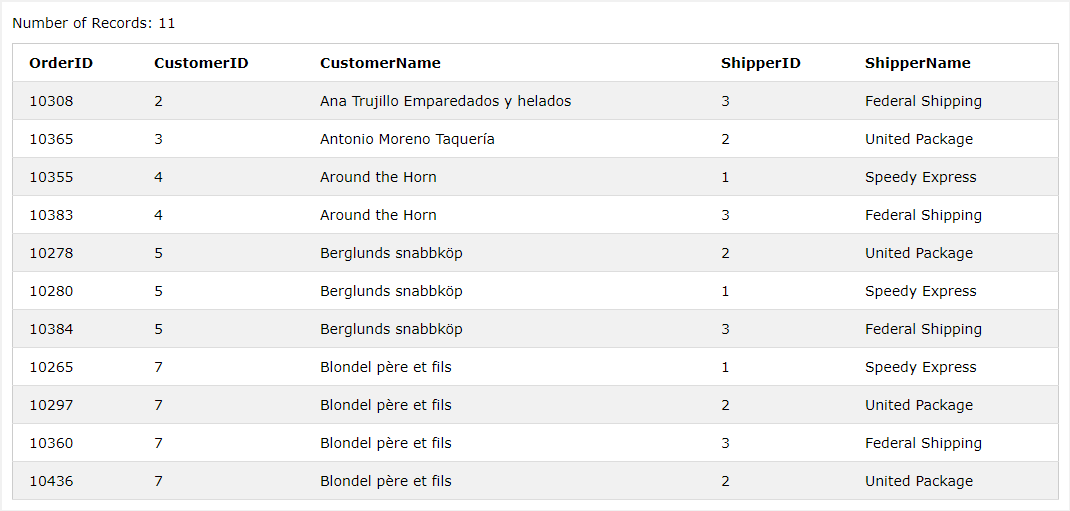Click the CustomerID column header
1070x511 pixels.
click(x=201, y=63)
